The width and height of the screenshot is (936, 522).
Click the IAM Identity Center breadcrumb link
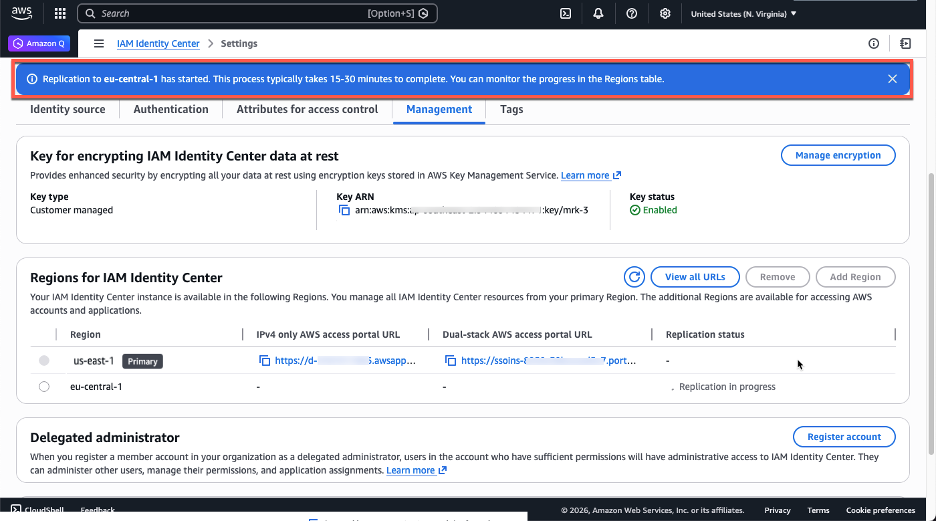(x=158, y=44)
